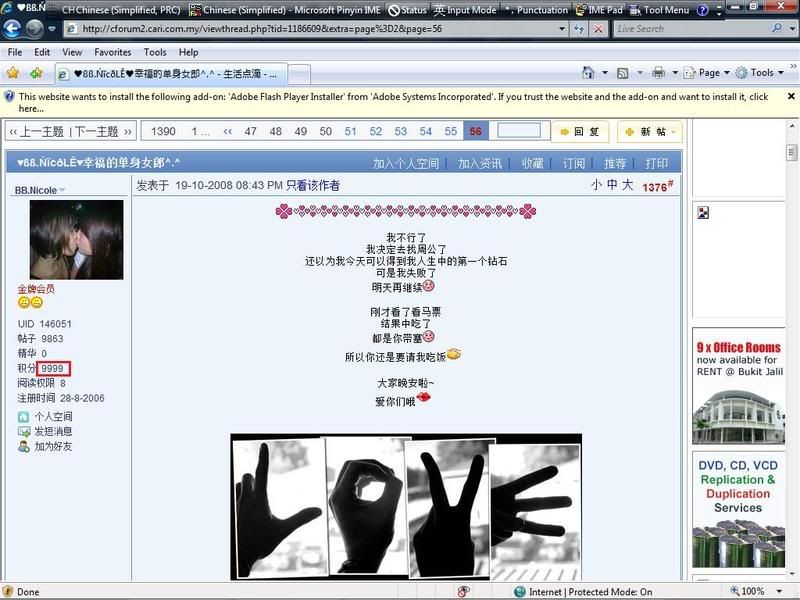
Task: Open the Print options dropdown arrow
Action: [x=674, y=73]
